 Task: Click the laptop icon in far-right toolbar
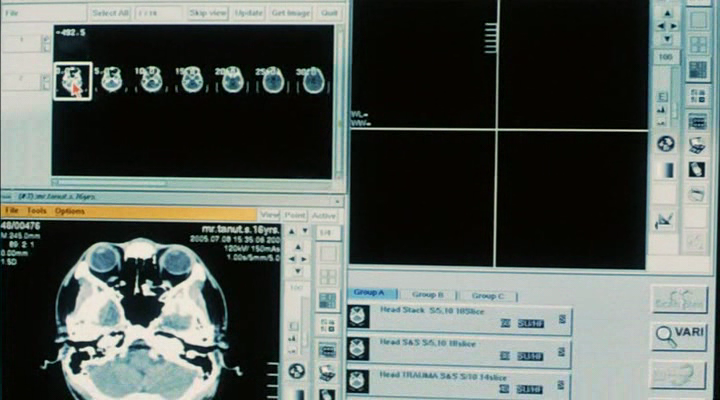point(698,145)
